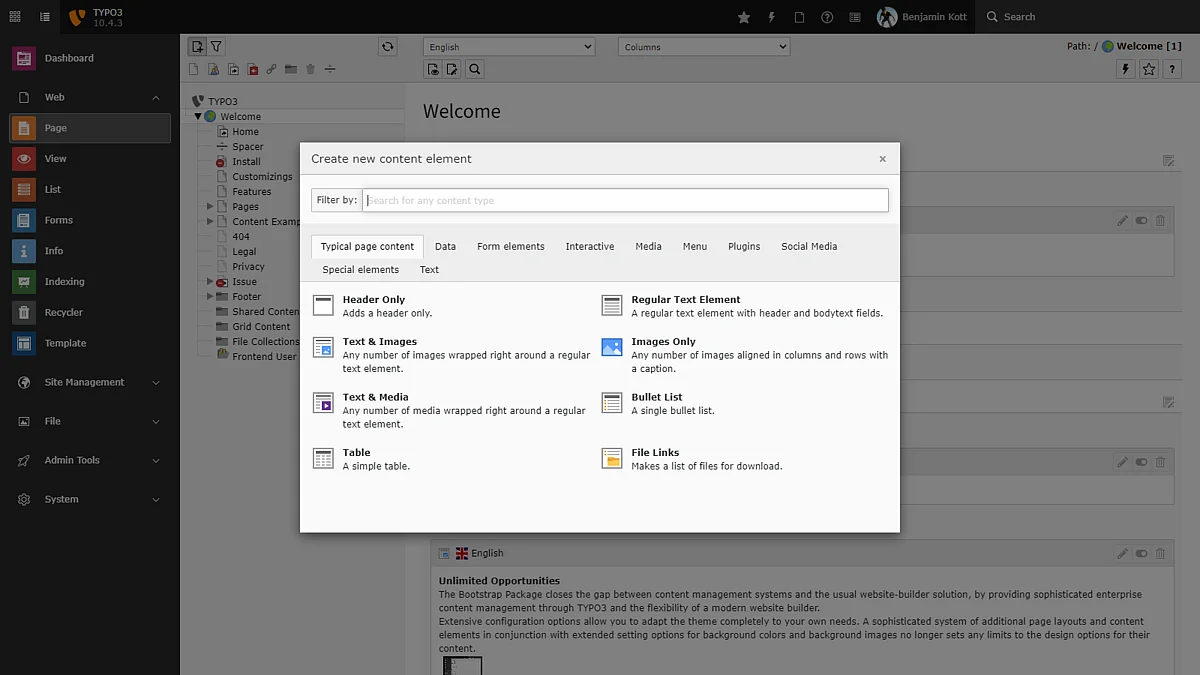Open the English language dropdown
This screenshot has height=675, width=1200.
coord(508,47)
